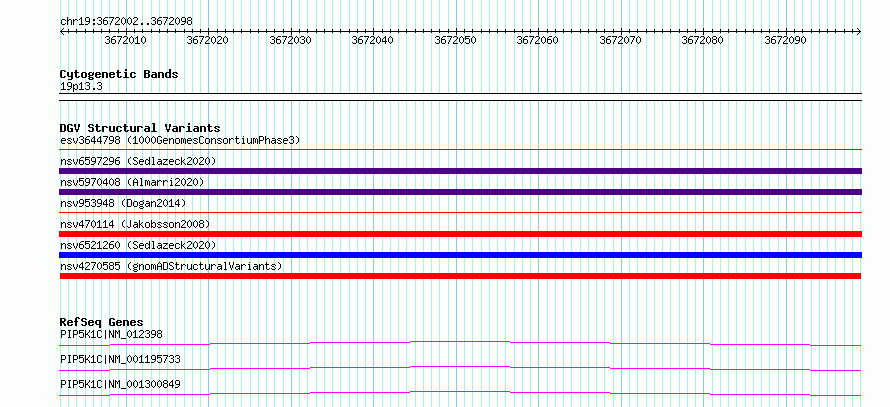Select ruler position 3672060
The height and width of the screenshot is (407, 890).
pos(538,41)
